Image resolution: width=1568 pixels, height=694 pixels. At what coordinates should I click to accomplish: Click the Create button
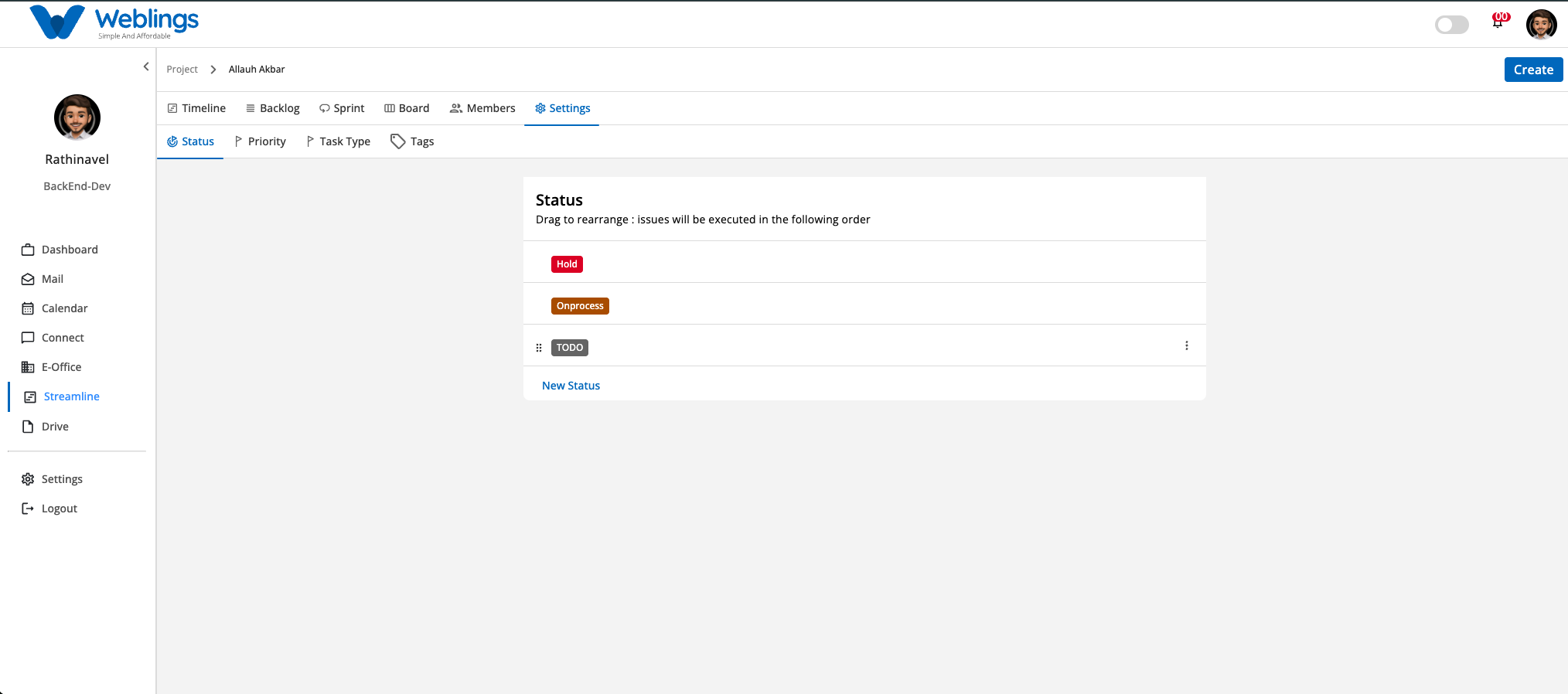point(1533,70)
